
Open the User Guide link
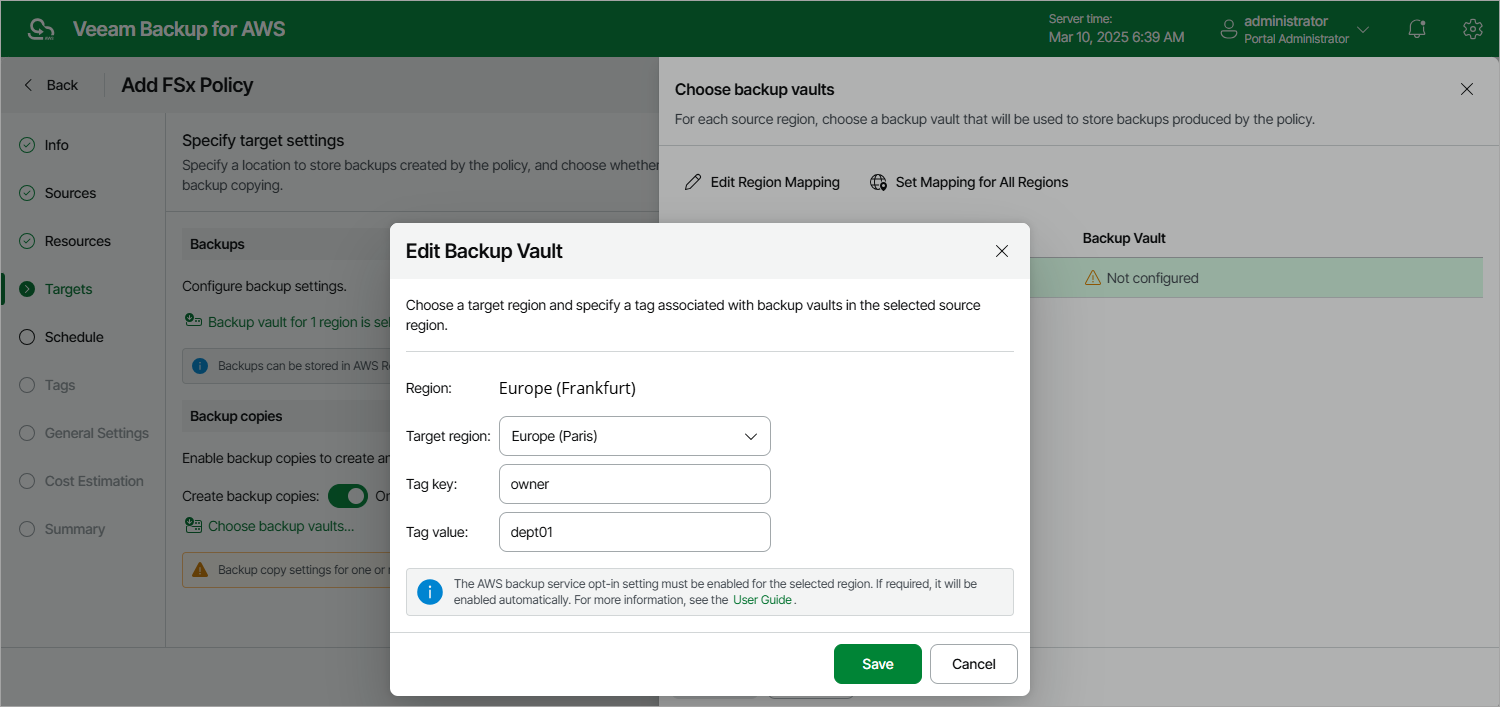pos(763,600)
